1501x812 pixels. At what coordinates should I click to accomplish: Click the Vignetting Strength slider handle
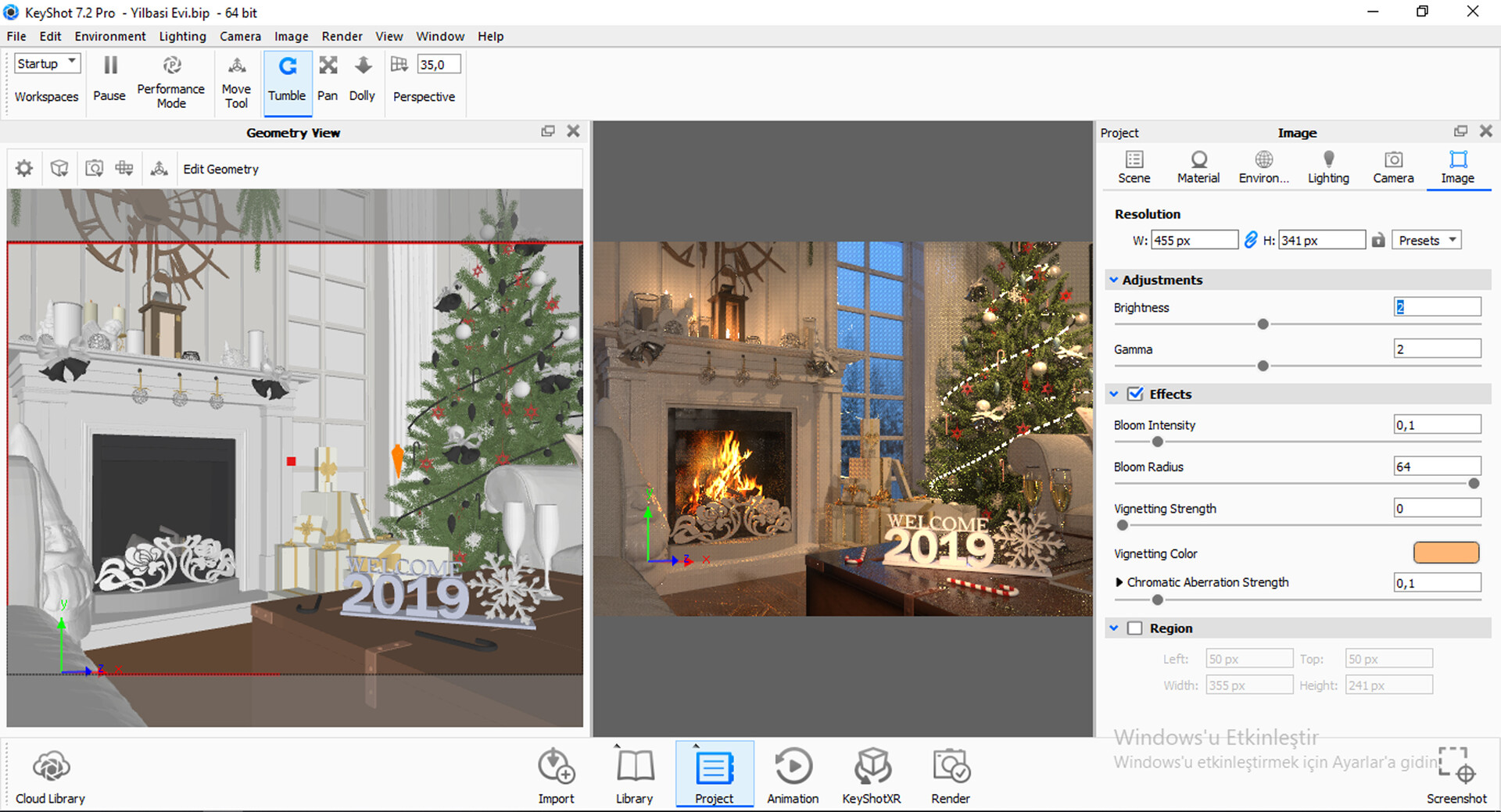point(1123,525)
